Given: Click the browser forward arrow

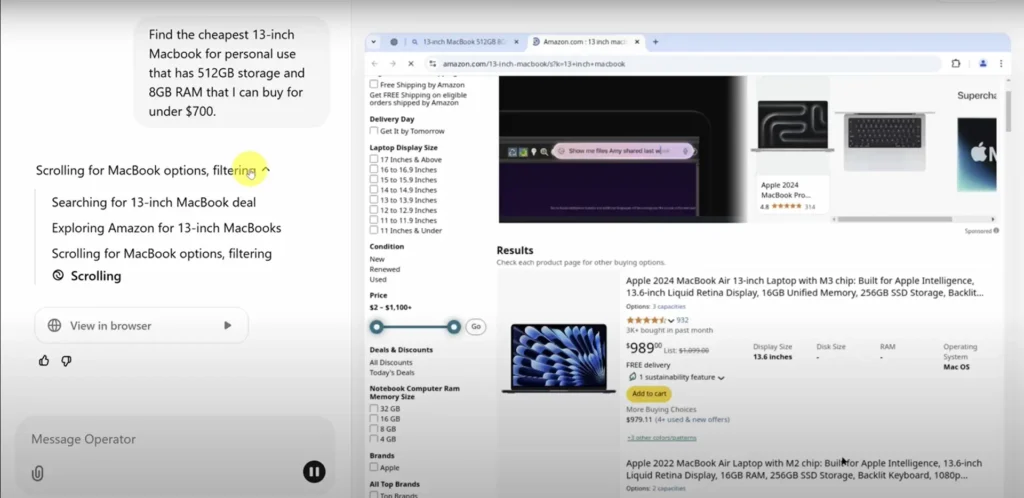Looking at the screenshot, I should click(392, 64).
